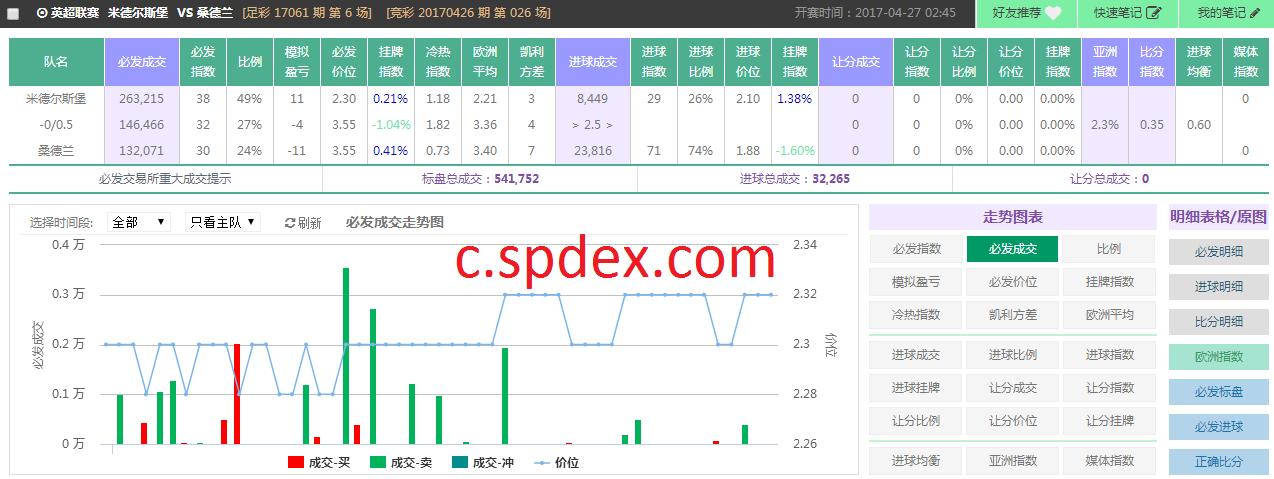Toggle the red 成交-买 legend series
This screenshot has height=479, width=1274.
tap(319, 462)
